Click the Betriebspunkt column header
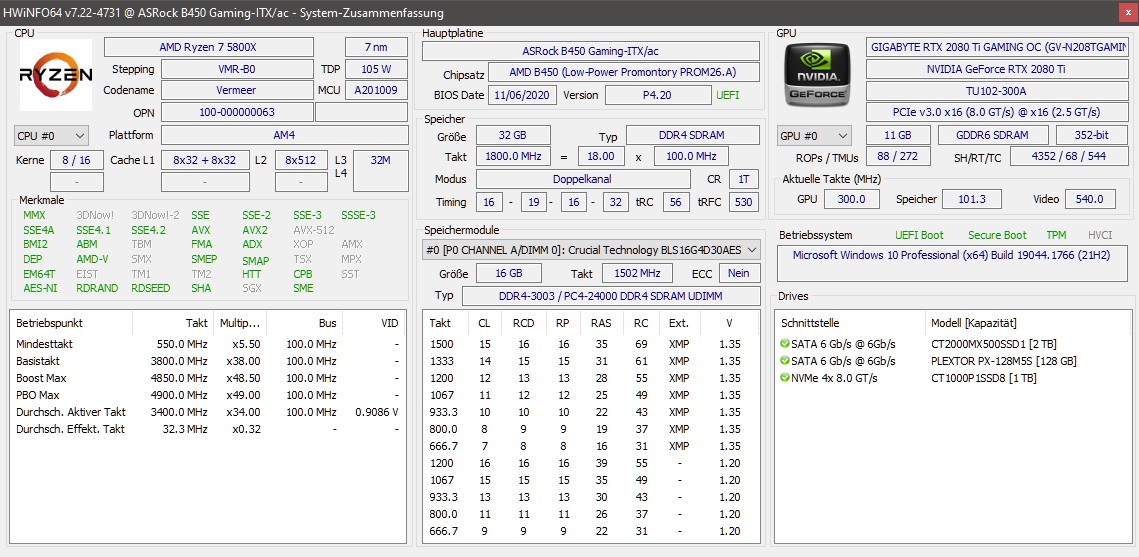The width and height of the screenshot is (1139, 557). point(49,322)
